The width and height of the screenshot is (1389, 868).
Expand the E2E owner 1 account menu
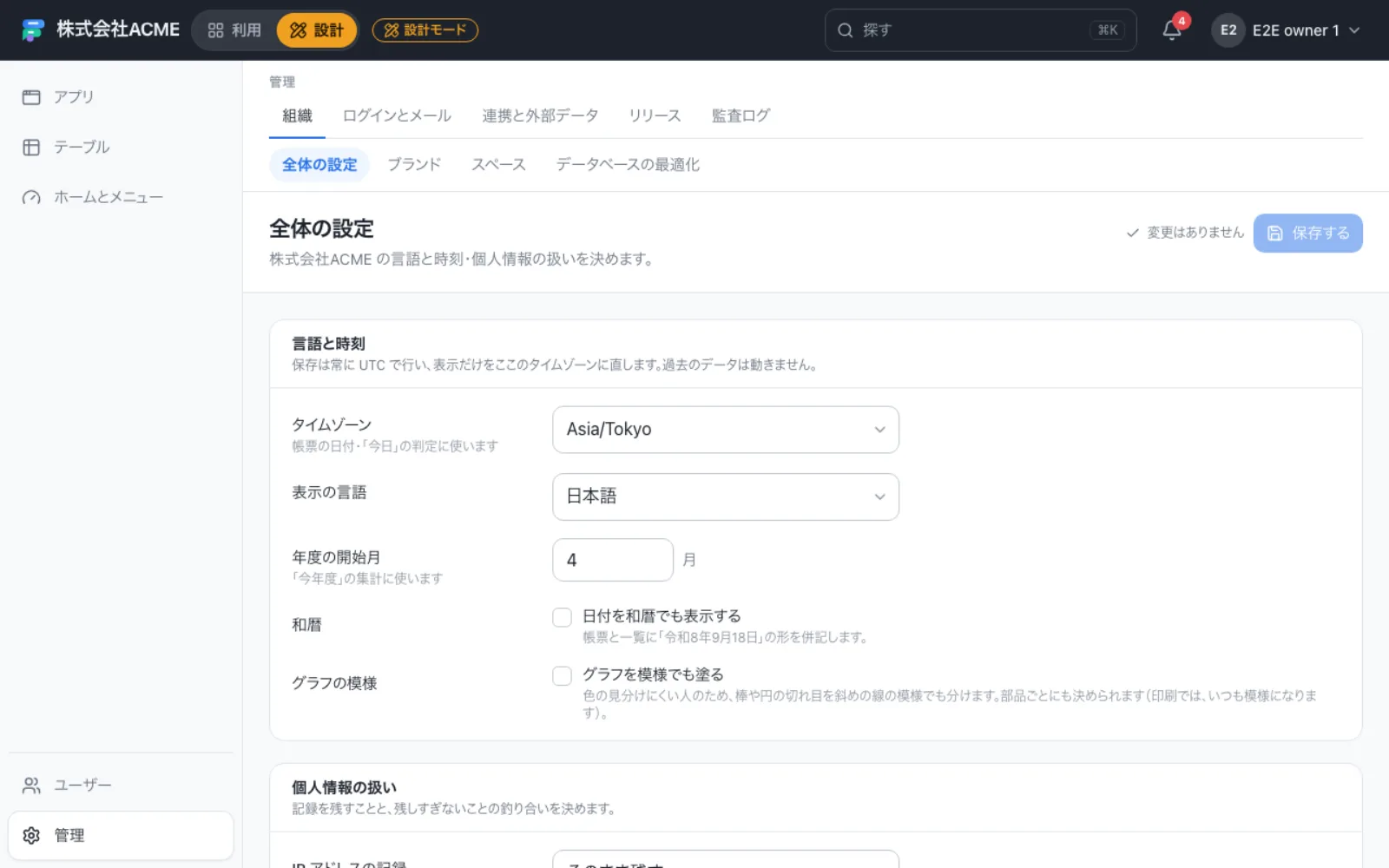1287,30
